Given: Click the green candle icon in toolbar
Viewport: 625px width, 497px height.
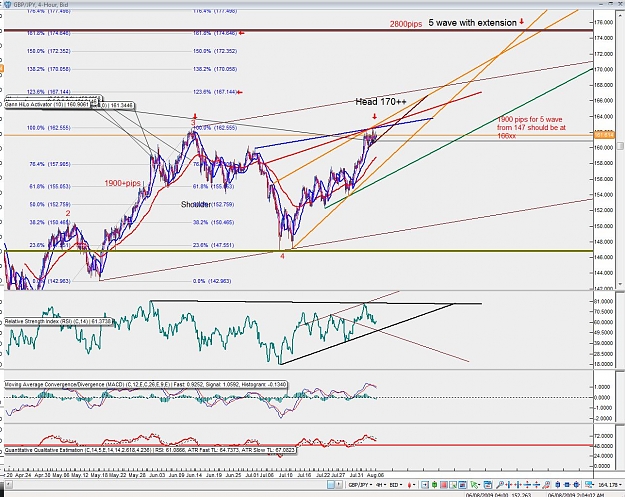Looking at the screenshot, I should click(x=434, y=485).
